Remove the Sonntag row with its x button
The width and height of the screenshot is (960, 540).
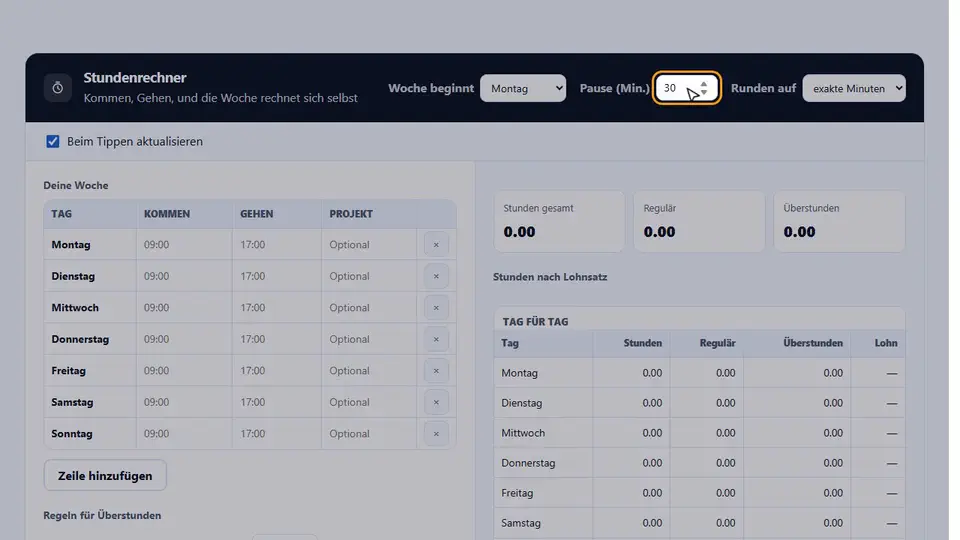pyautogui.click(x=436, y=434)
